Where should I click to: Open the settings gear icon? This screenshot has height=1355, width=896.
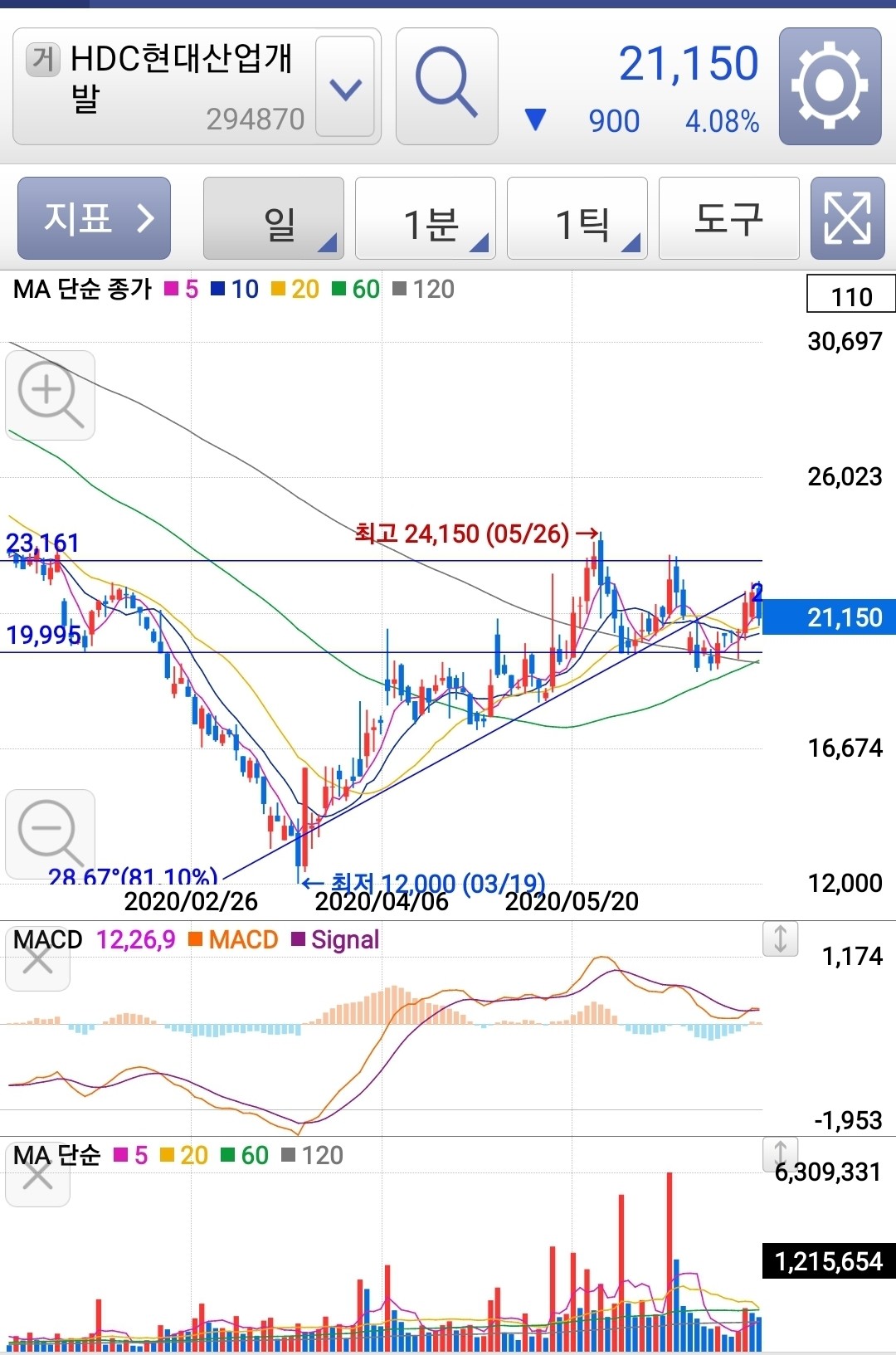[830, 86]
